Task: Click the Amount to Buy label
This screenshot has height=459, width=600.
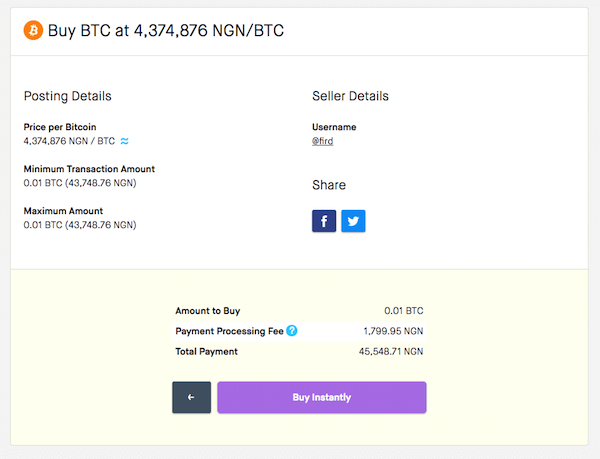Action: (x=207, y=311)
